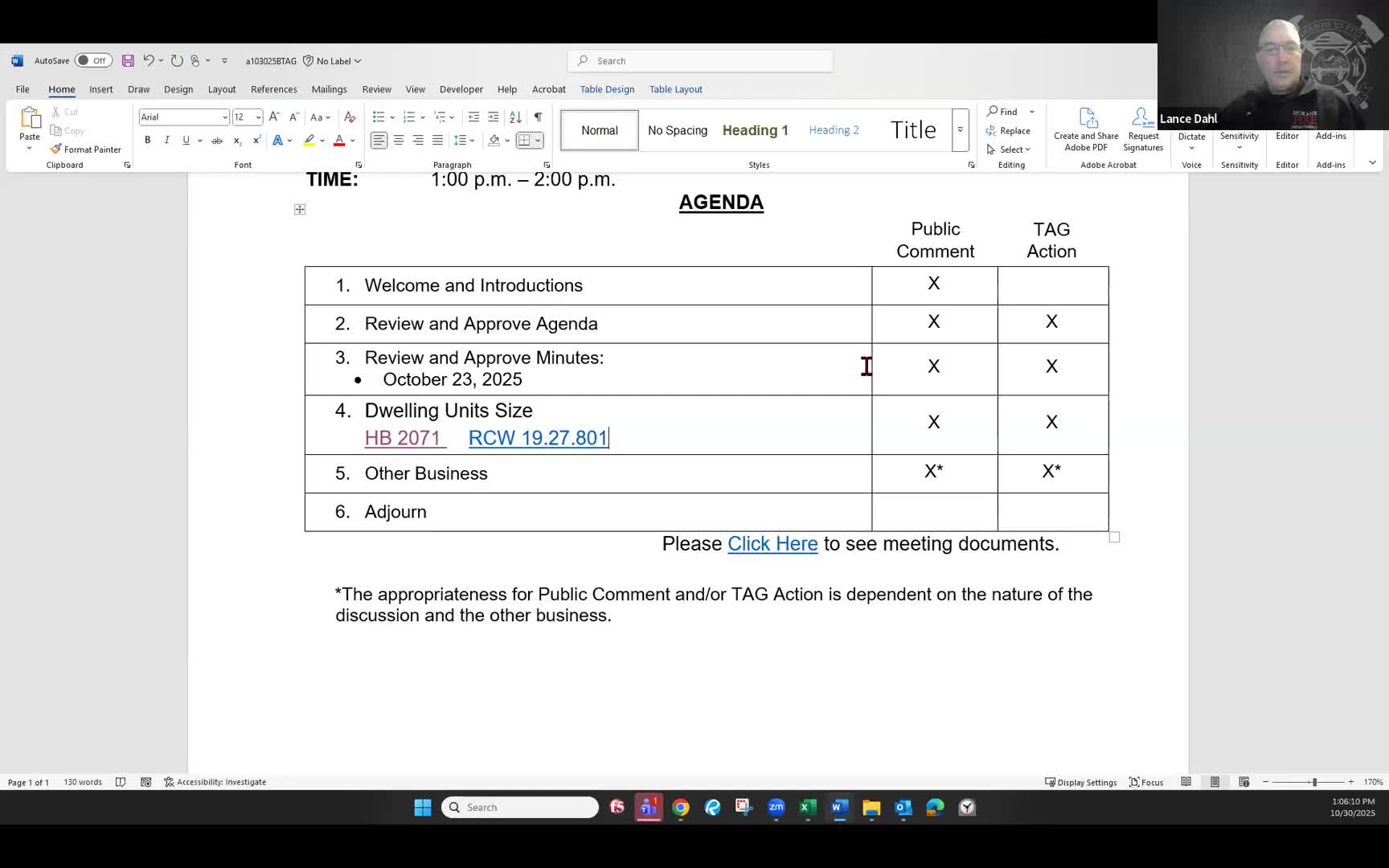Show paragraph marks with the pilcrow icon
Viewport: 1389px width, 868px height.
click(538, 117)
